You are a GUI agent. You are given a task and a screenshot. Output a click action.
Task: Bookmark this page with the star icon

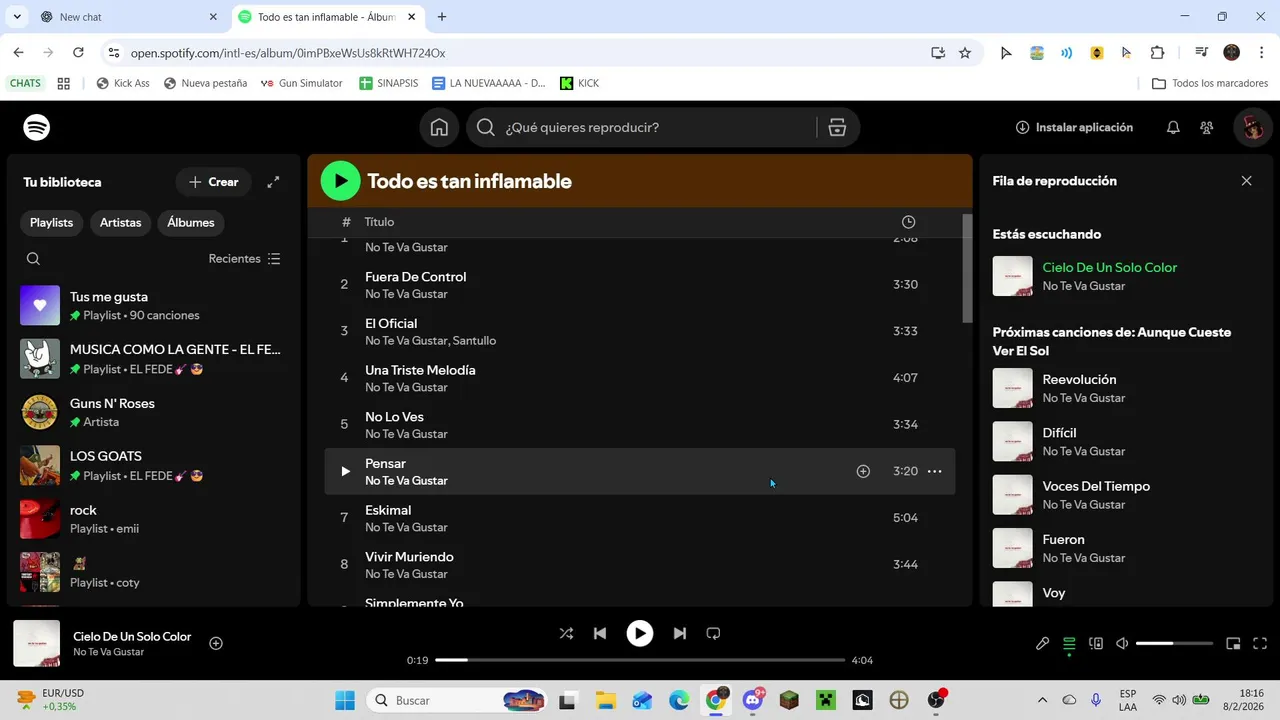coord(965,53)
